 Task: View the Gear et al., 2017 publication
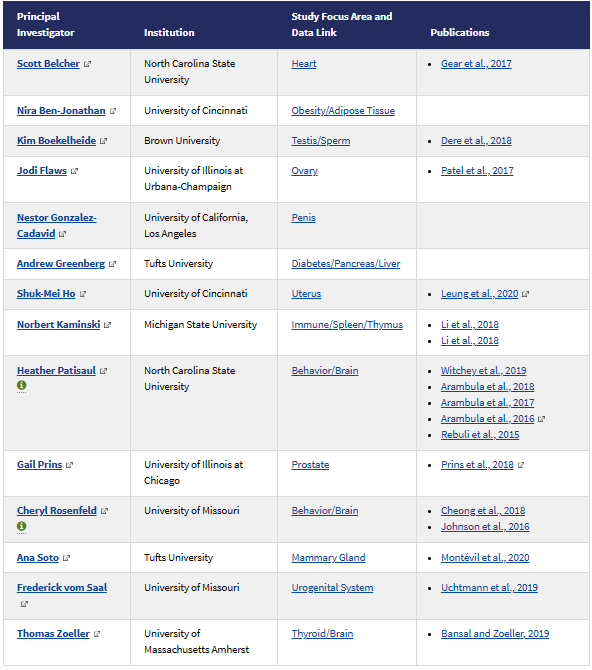pyautogui.click(x=476, y=64)
